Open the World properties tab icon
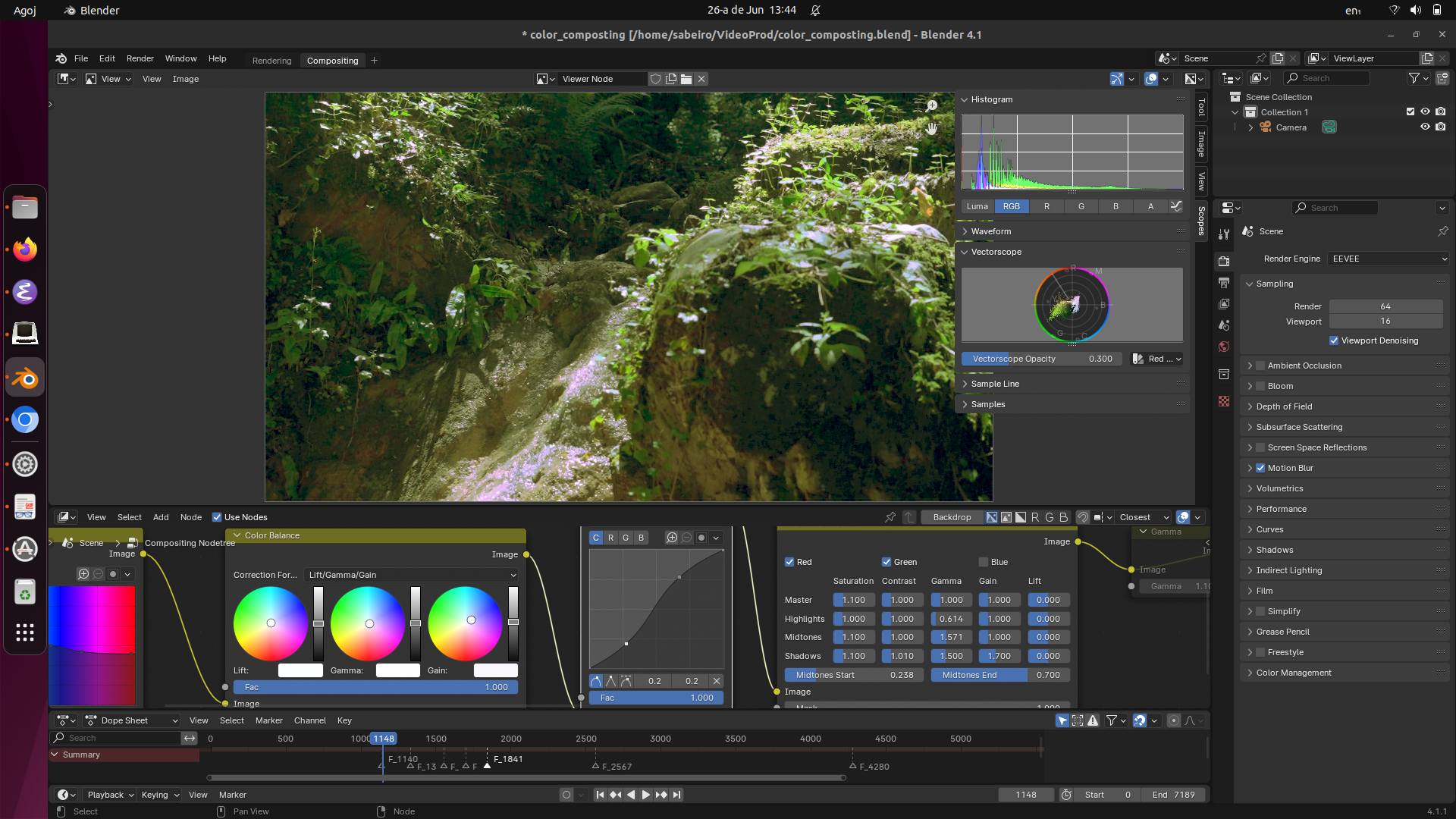This screenshot has height=819, width=1456. coord(1224,347)
